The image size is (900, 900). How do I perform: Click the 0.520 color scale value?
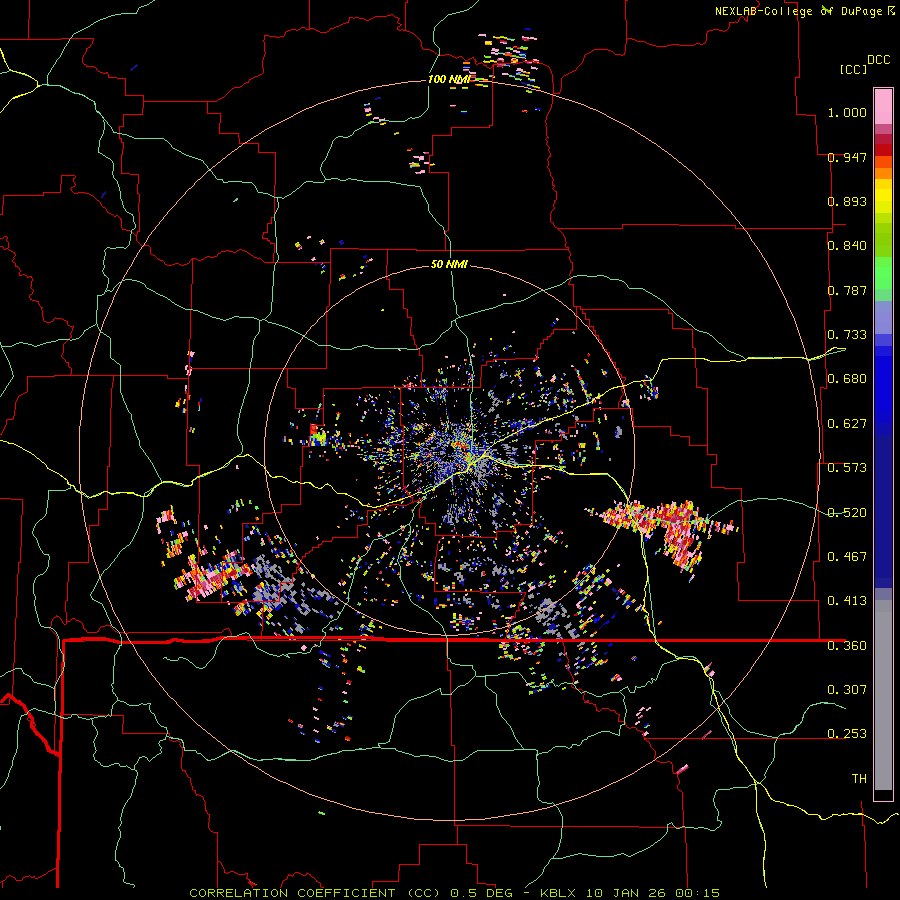(x=847, y=513)
